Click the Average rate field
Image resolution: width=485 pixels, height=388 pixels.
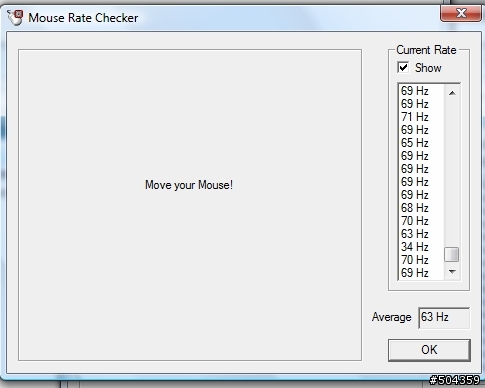(444, 318)
